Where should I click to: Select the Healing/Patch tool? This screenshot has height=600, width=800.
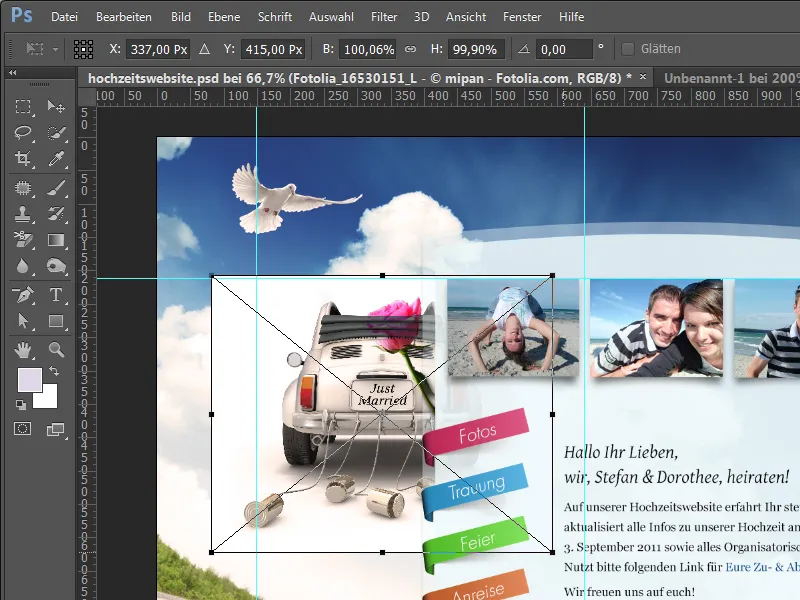23,188
